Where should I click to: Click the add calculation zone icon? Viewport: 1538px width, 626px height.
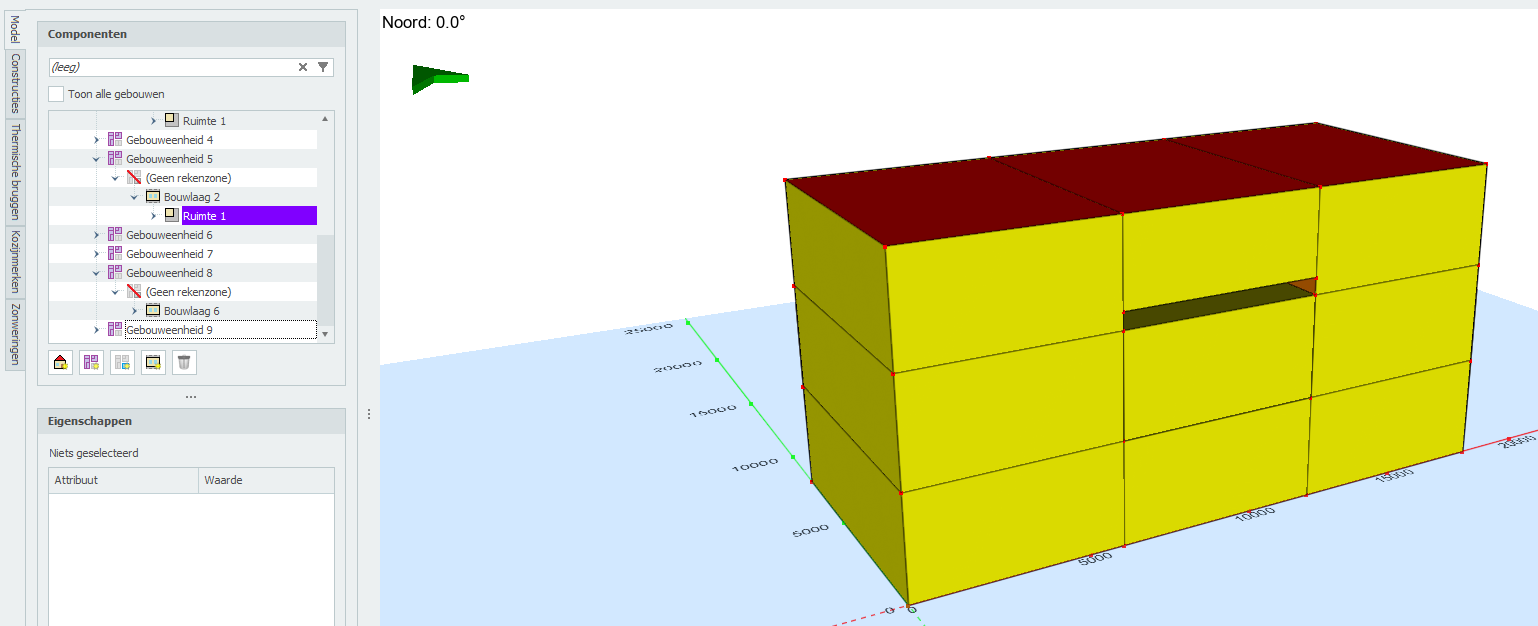pos(122,362)
